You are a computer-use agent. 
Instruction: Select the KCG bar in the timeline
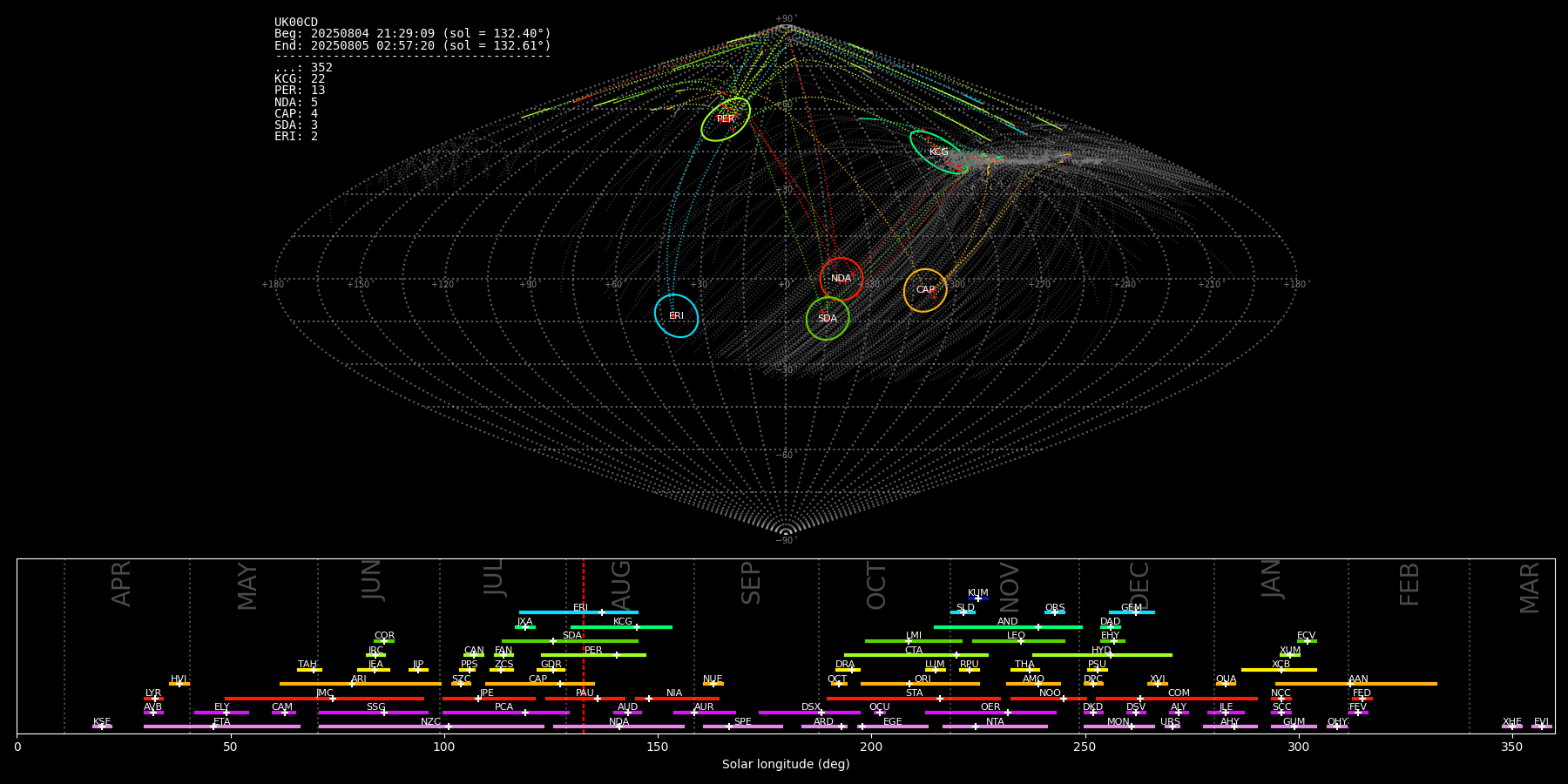(x=621, y=626)
